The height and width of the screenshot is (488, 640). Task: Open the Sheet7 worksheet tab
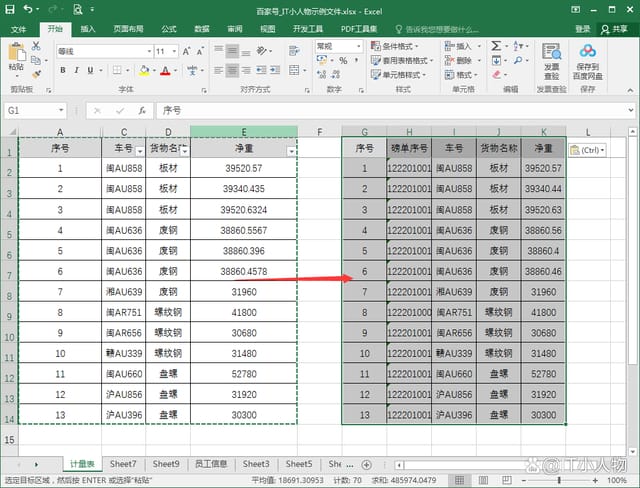coord(123,464)
